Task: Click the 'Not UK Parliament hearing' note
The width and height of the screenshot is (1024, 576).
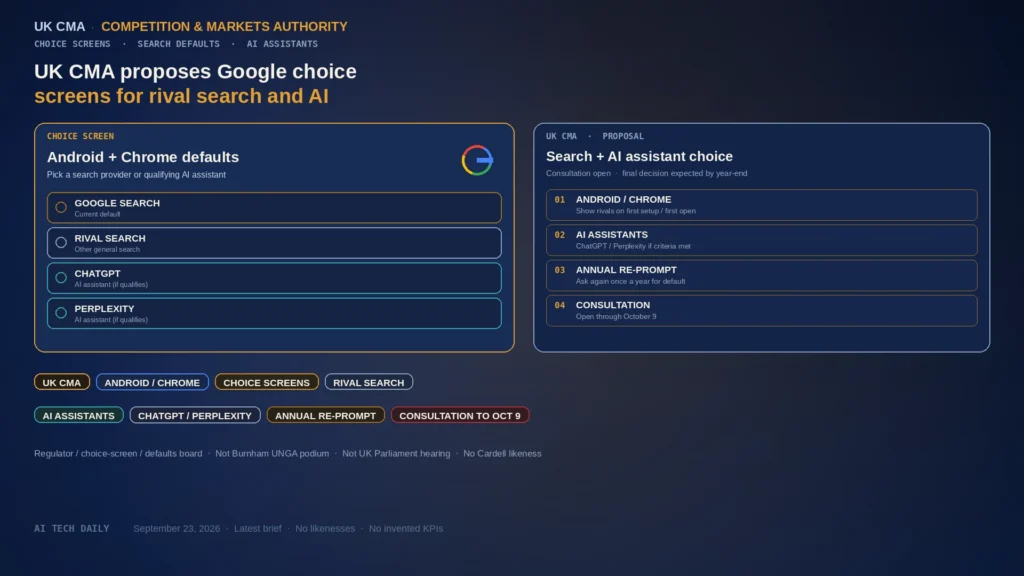Action: 396,453
